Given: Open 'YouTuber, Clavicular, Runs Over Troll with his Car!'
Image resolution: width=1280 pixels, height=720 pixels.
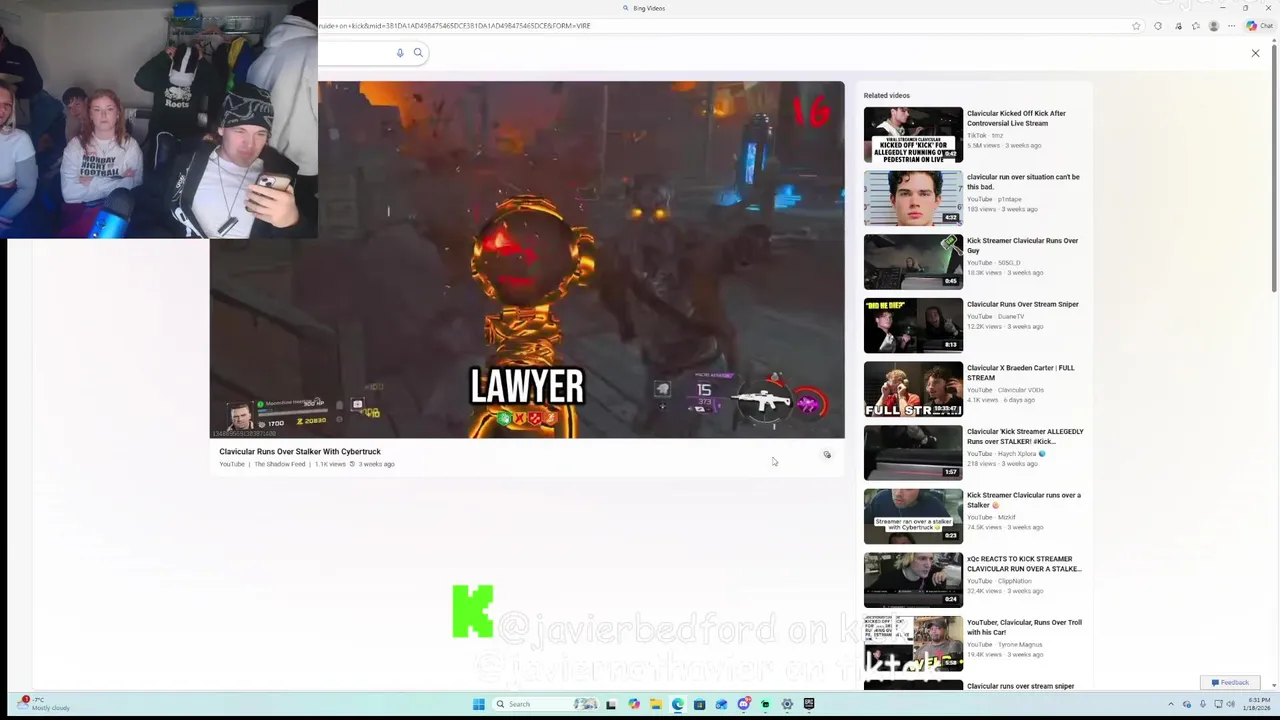Looking at the screenshot, I should pyautogui.click(x=1024, y=627).
